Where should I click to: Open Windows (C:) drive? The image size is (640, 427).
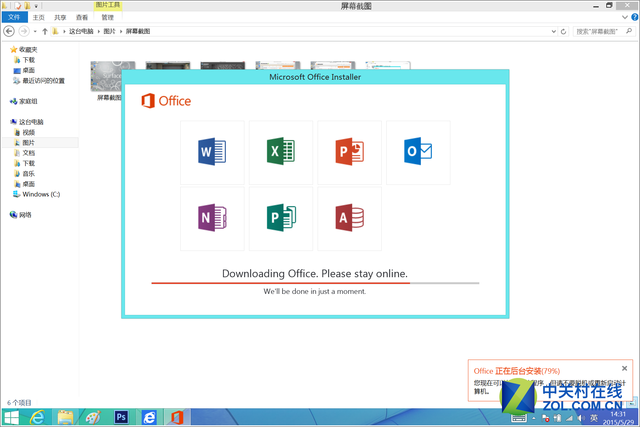(x=41, y=194)
